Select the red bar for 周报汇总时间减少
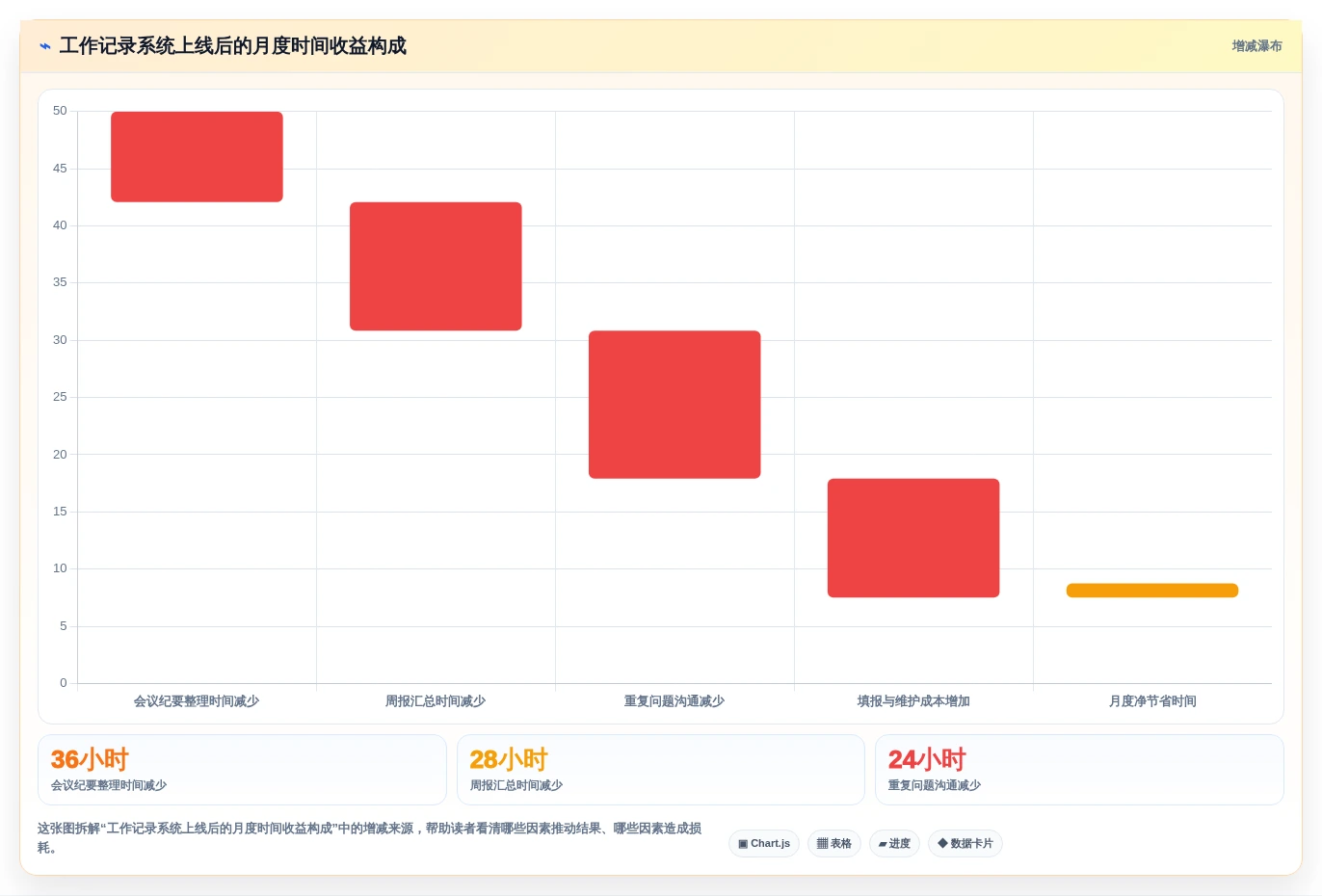Image resolution: width=1322 pixels, height=896 pixels. (436, 267)
